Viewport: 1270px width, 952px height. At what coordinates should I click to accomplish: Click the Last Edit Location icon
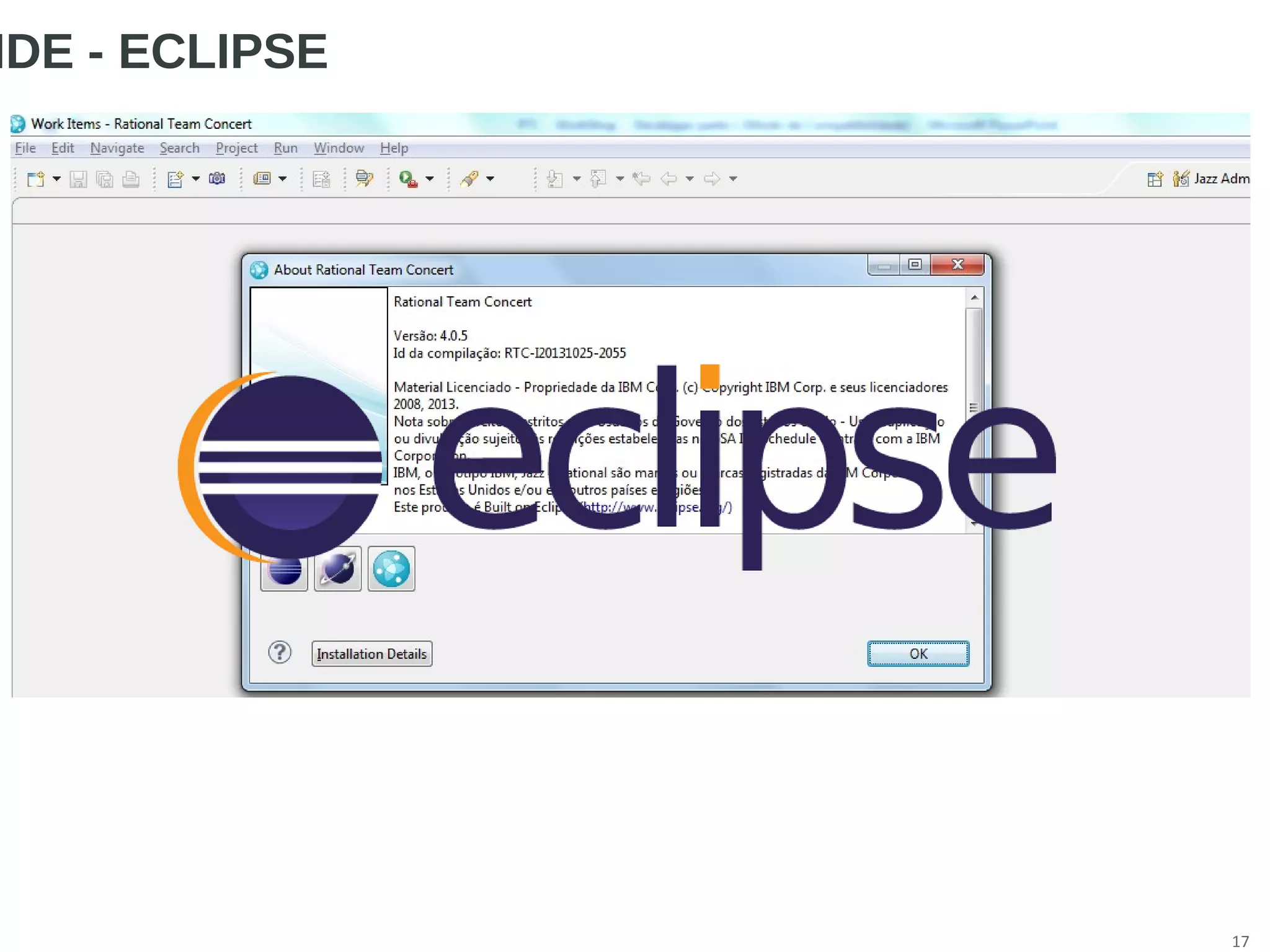pyautogui.click(x=641, y=179)
